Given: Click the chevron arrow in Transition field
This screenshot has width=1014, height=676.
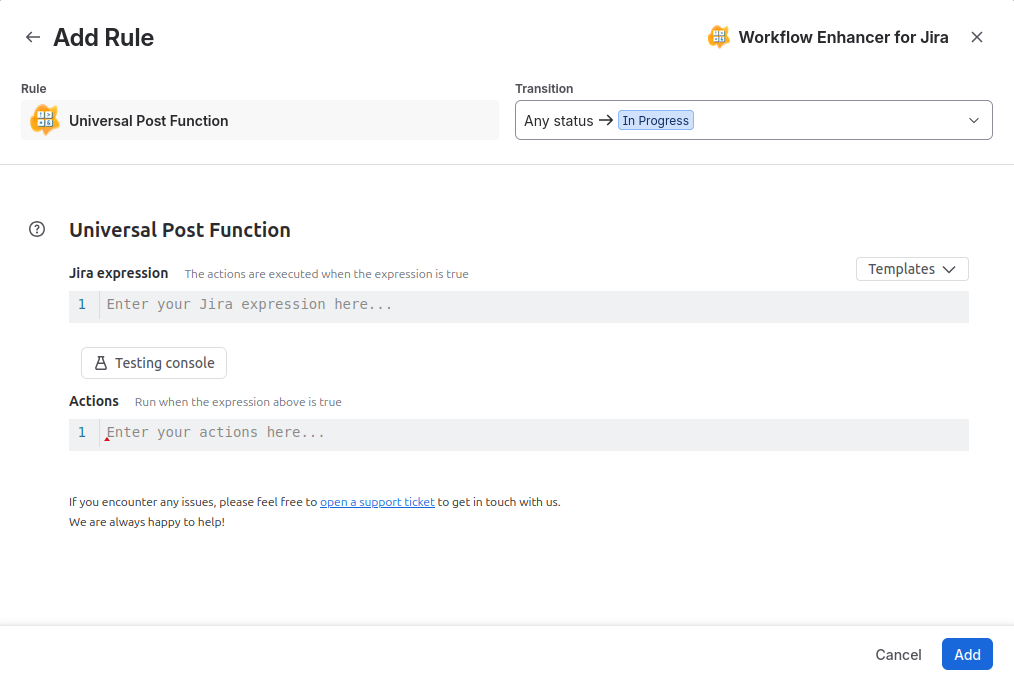Looking at the screenshot, I should click(x=973, y=120).
